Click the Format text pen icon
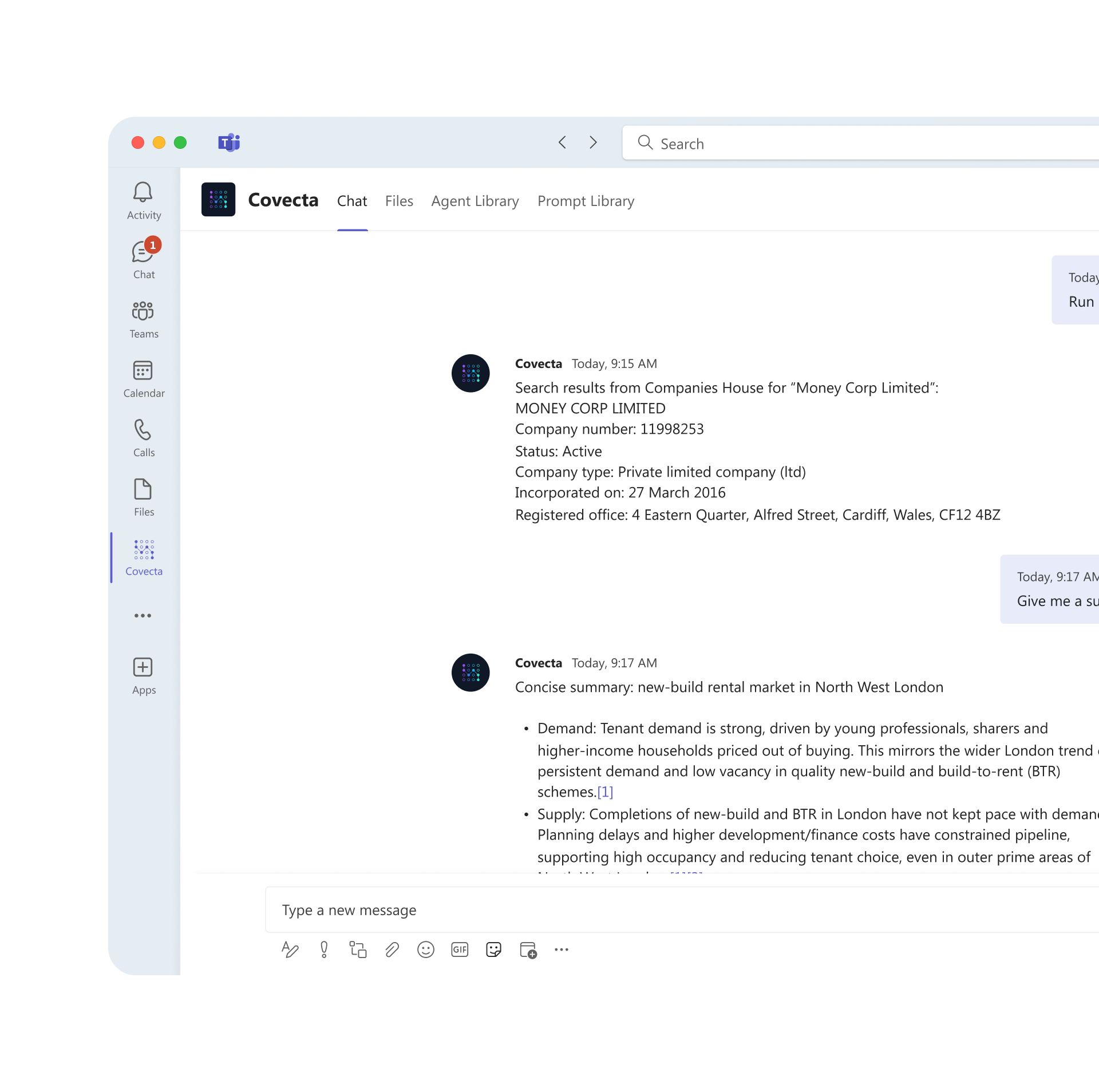The image size is (1099, 1092). 290,949
